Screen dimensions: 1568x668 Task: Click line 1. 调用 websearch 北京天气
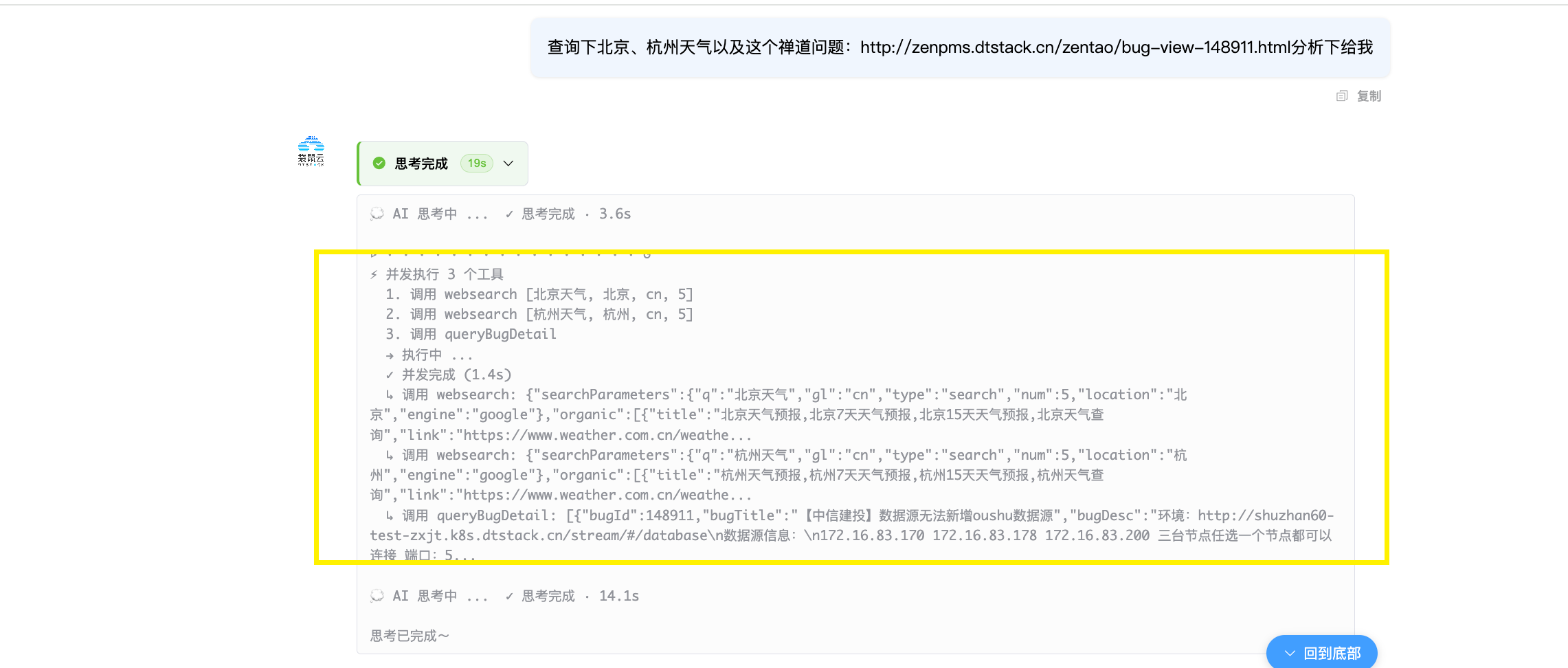(x=539, y=294)
